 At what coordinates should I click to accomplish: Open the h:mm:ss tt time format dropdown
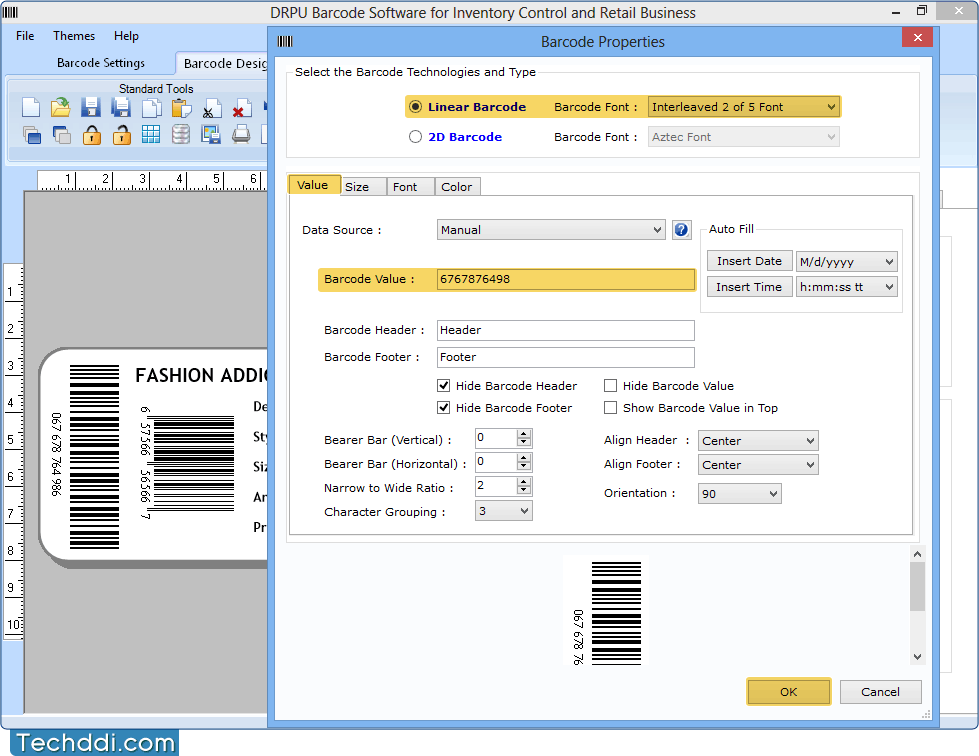click(x=847, y=287)
